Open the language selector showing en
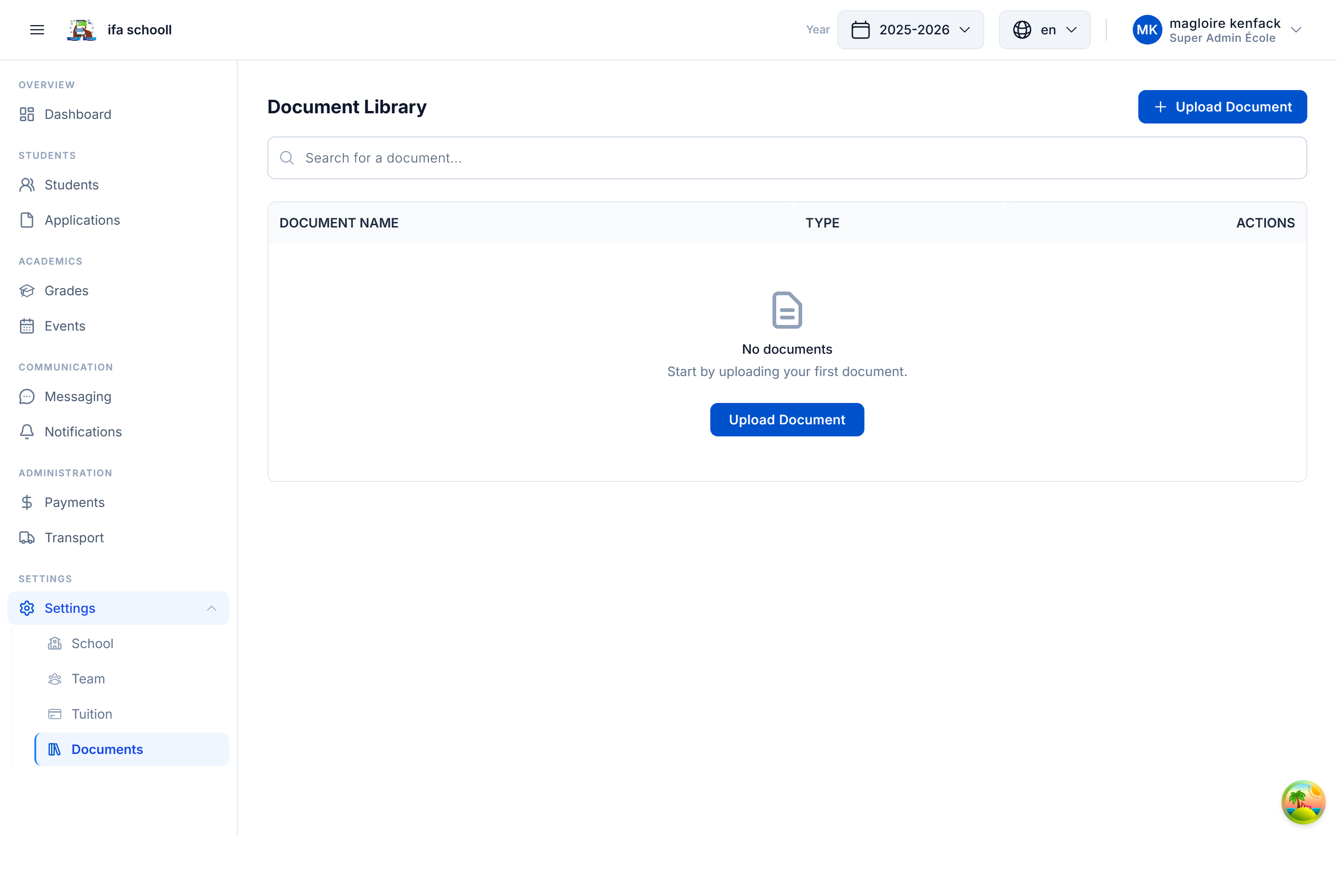 1044,30
